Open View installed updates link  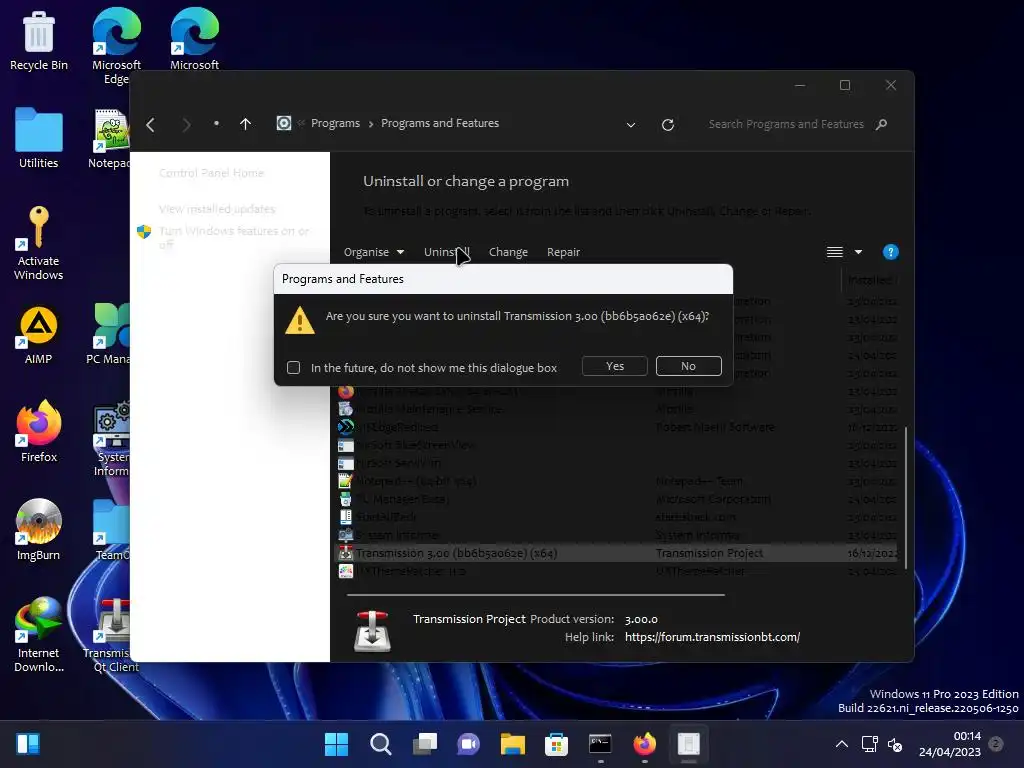tap(217, 209)
